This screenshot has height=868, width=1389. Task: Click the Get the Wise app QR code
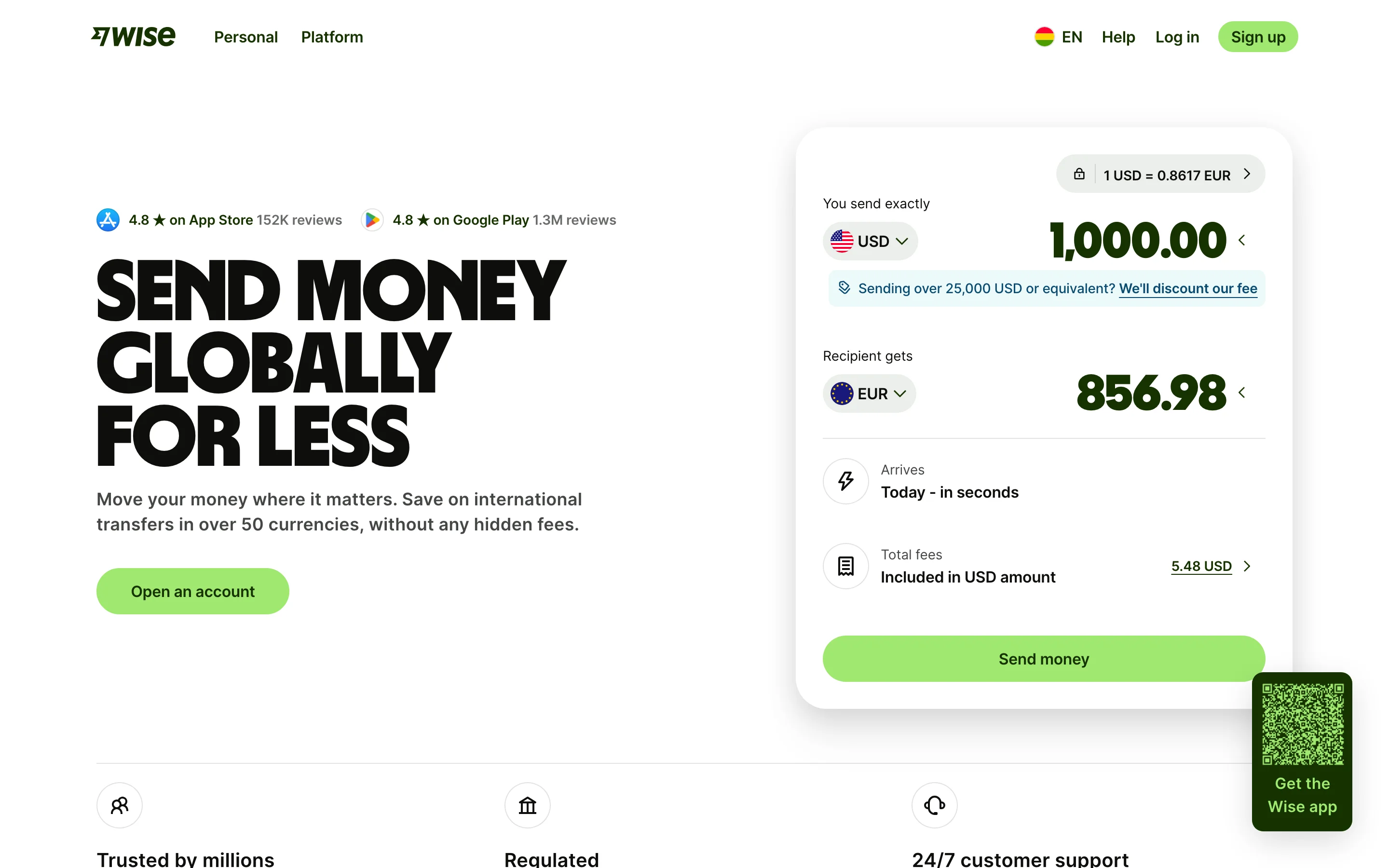[x=1302, y=724]
